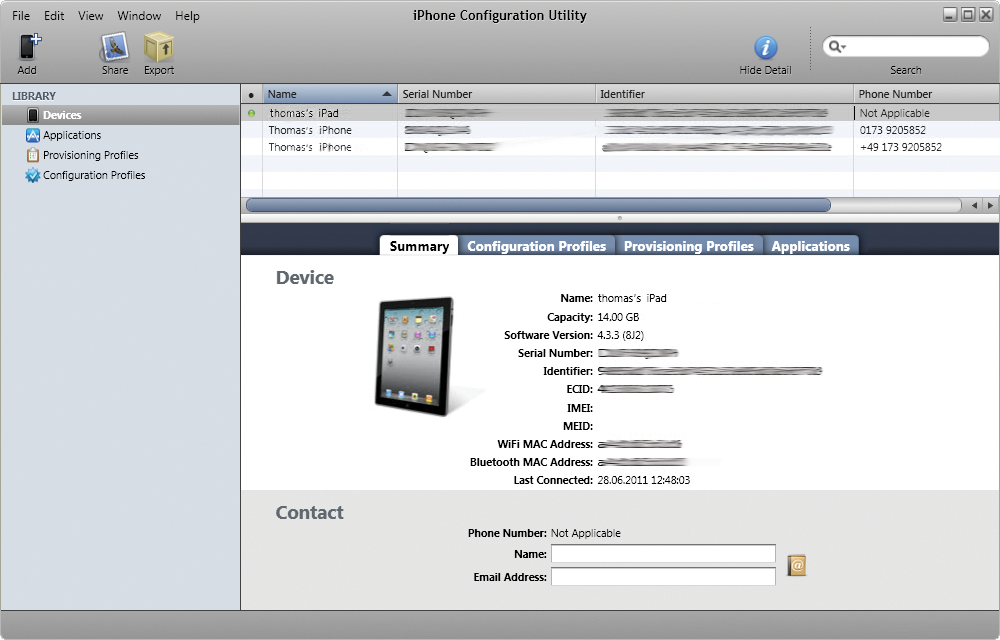The image size is (1000, 640).
Task: Click Hide Detail info icon
Action: (x=765, y=46)
